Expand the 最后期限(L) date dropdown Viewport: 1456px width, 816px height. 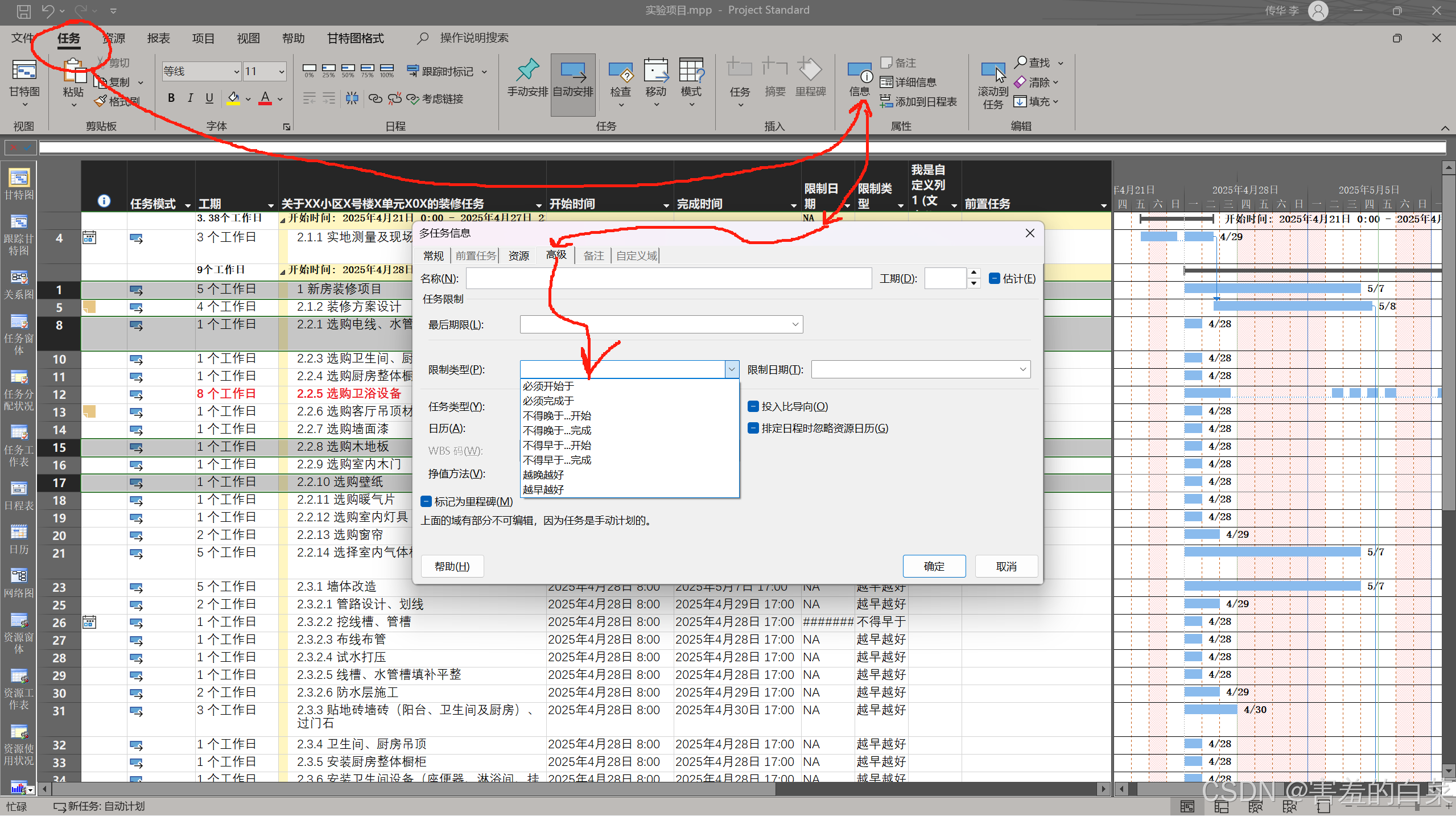point(795,324)
